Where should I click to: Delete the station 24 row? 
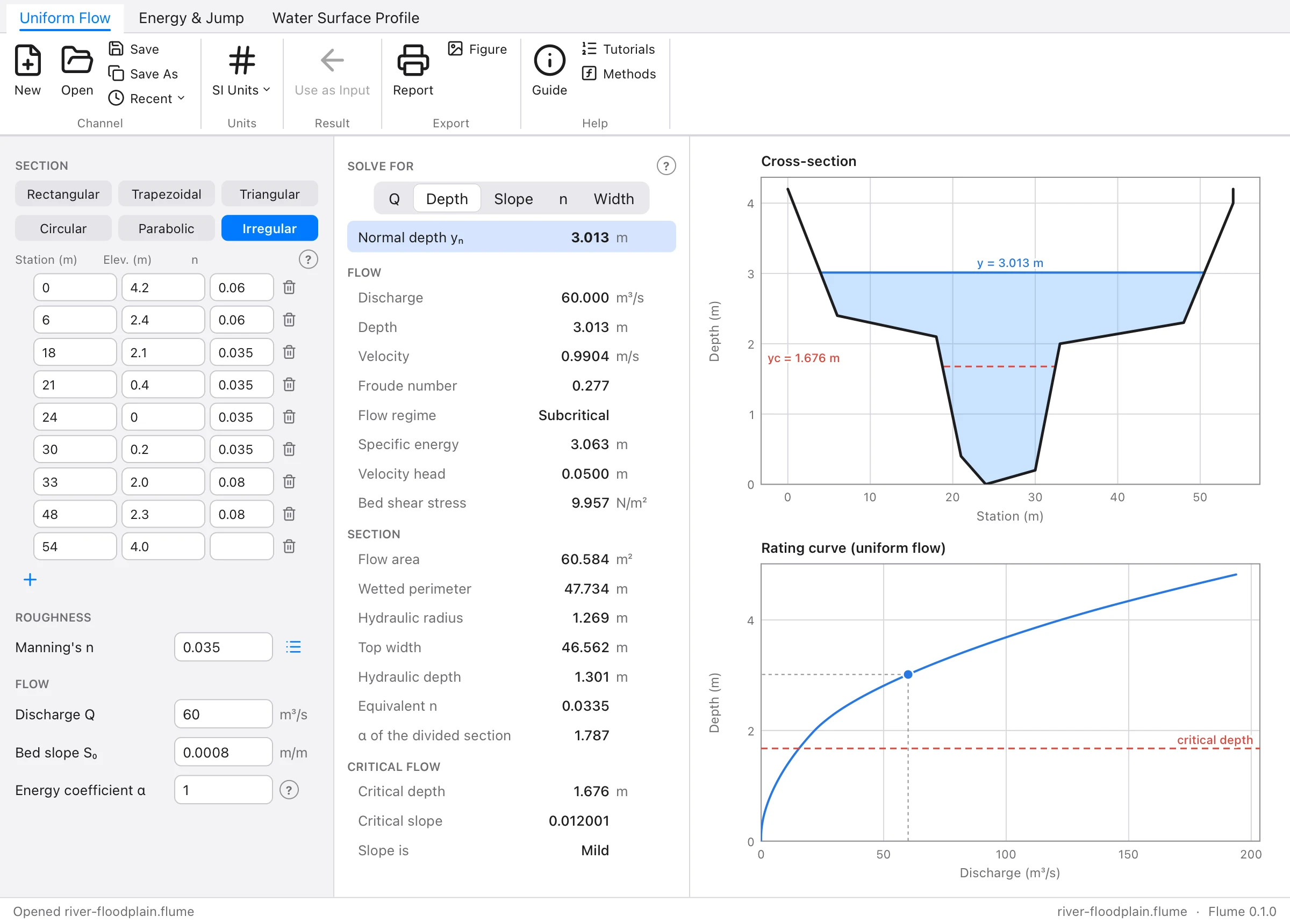tap(289, 417)
